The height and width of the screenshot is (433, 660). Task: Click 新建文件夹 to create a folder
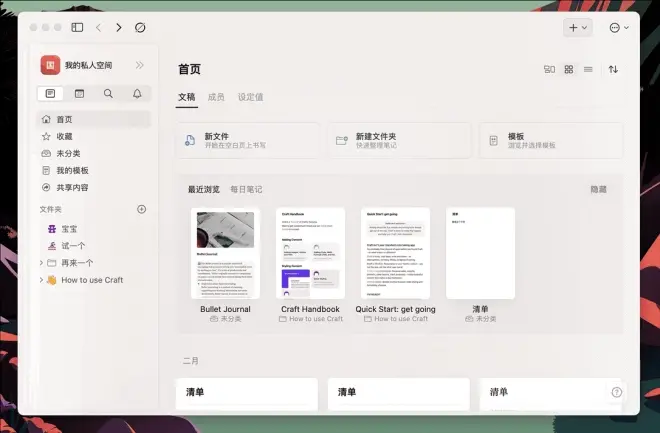click(x=399, y=141)
